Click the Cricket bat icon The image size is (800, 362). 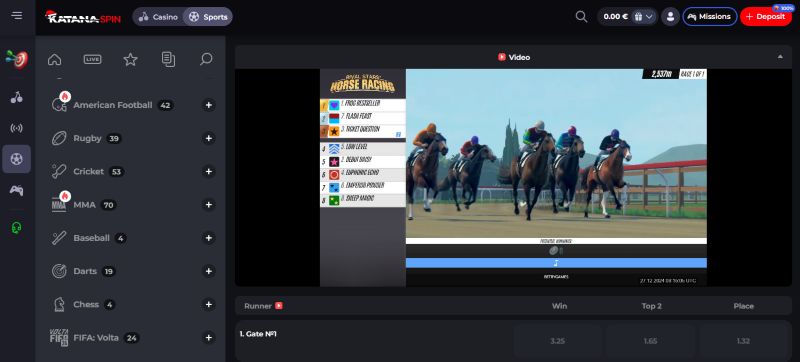point(59,171)
